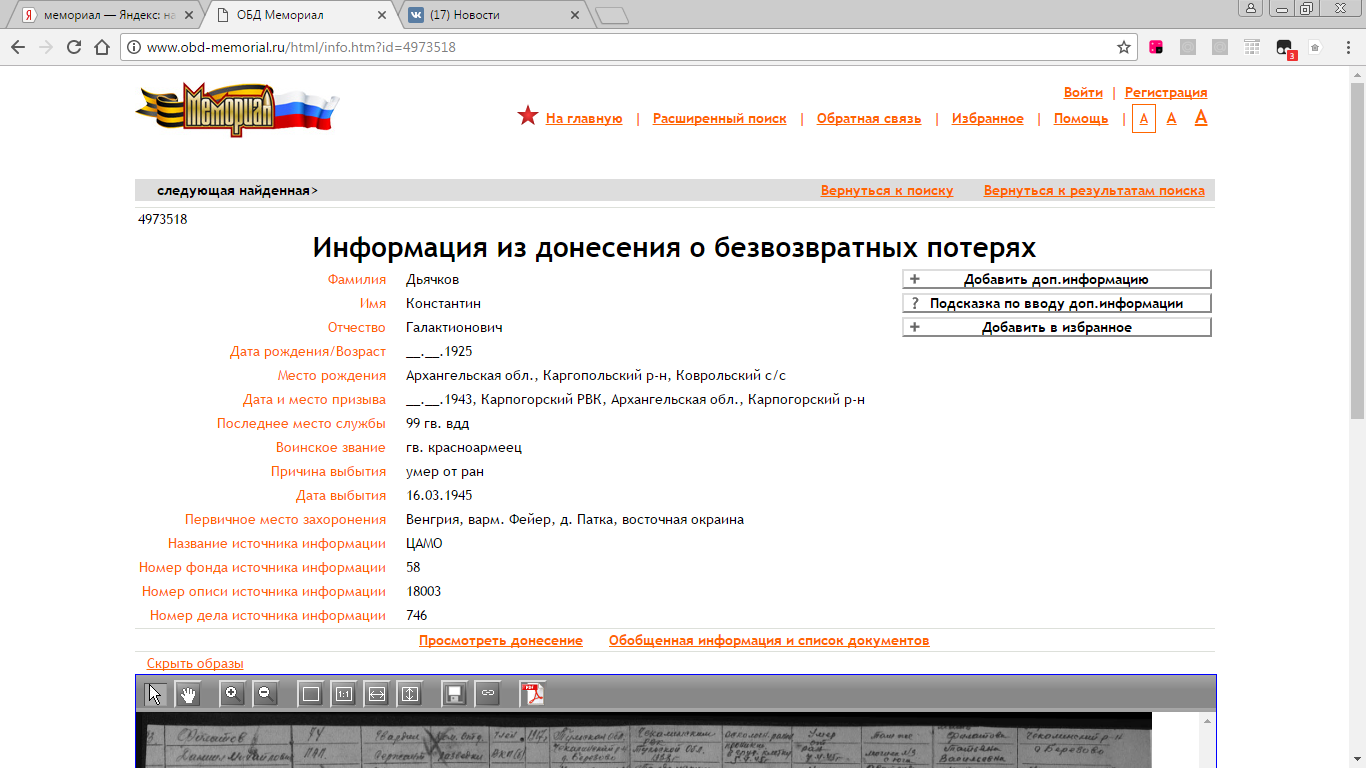Select the arrow pointer tool in the viewer
Screen dimensions: 1366x768
(155, 694)
